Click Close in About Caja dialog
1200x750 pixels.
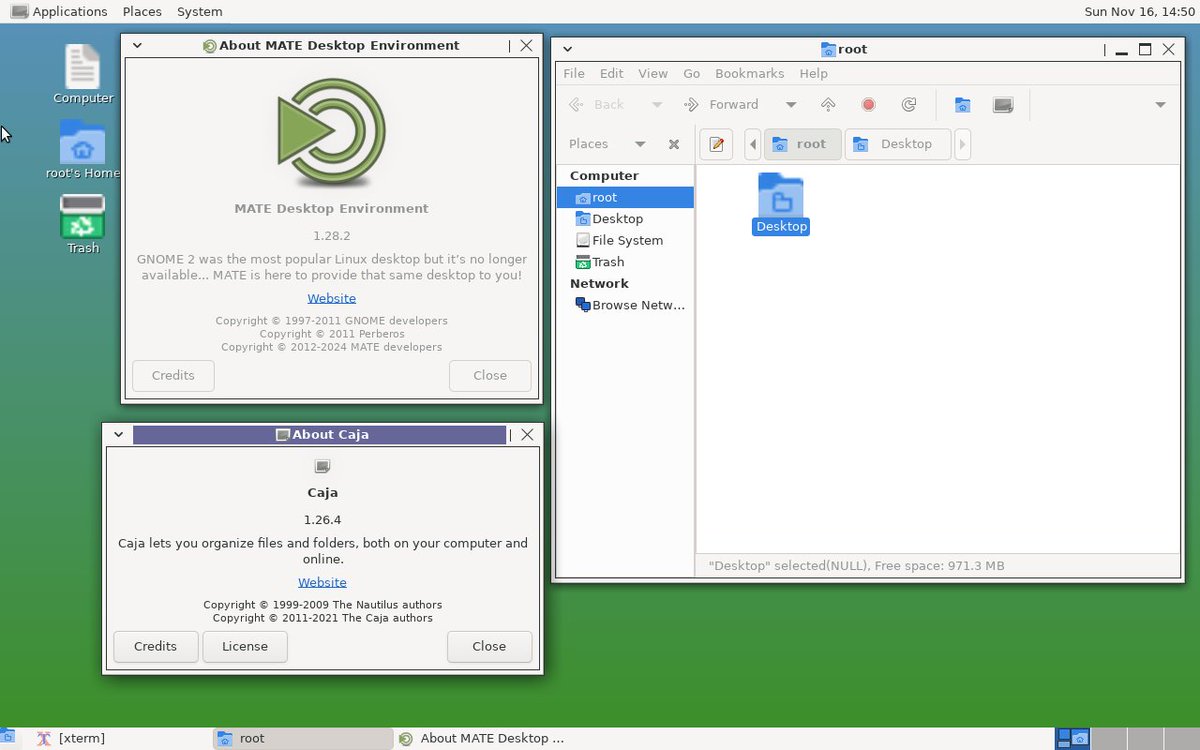(489, 646)
